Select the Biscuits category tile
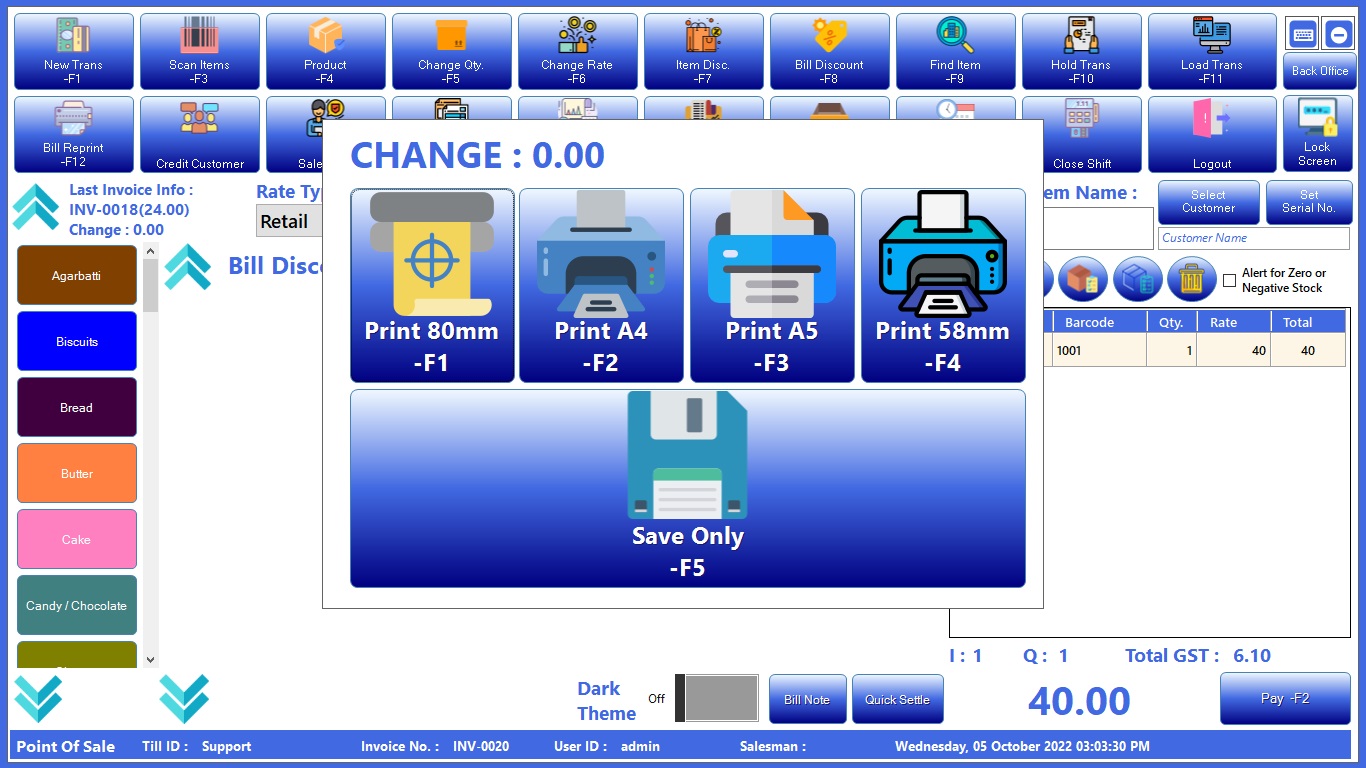Image resolution: width=1366 pixels, height=768 pixels. pyautogui.click(x=77, y=341)
